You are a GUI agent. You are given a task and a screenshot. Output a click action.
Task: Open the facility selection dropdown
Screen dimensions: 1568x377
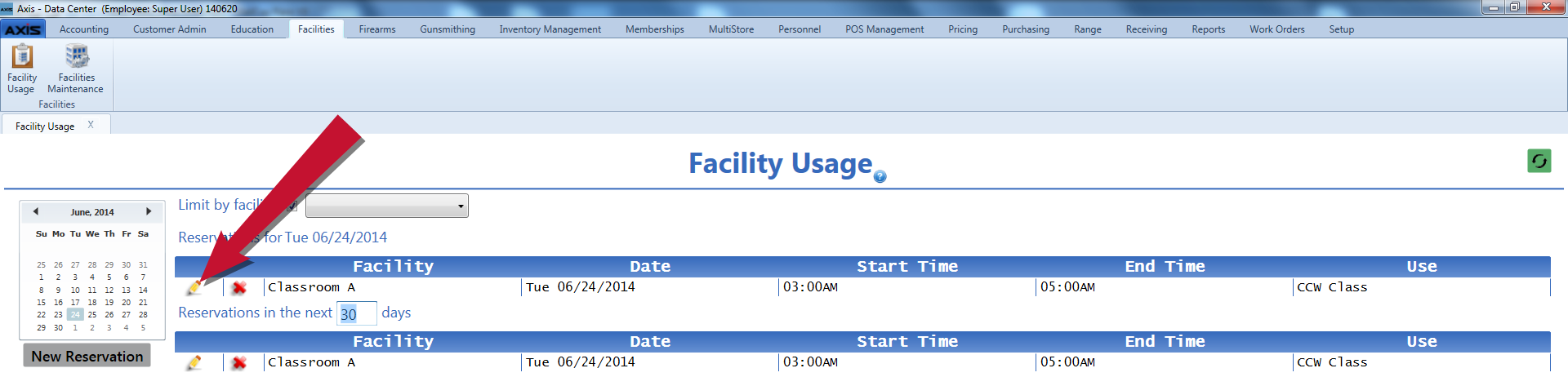coord(386,206)
